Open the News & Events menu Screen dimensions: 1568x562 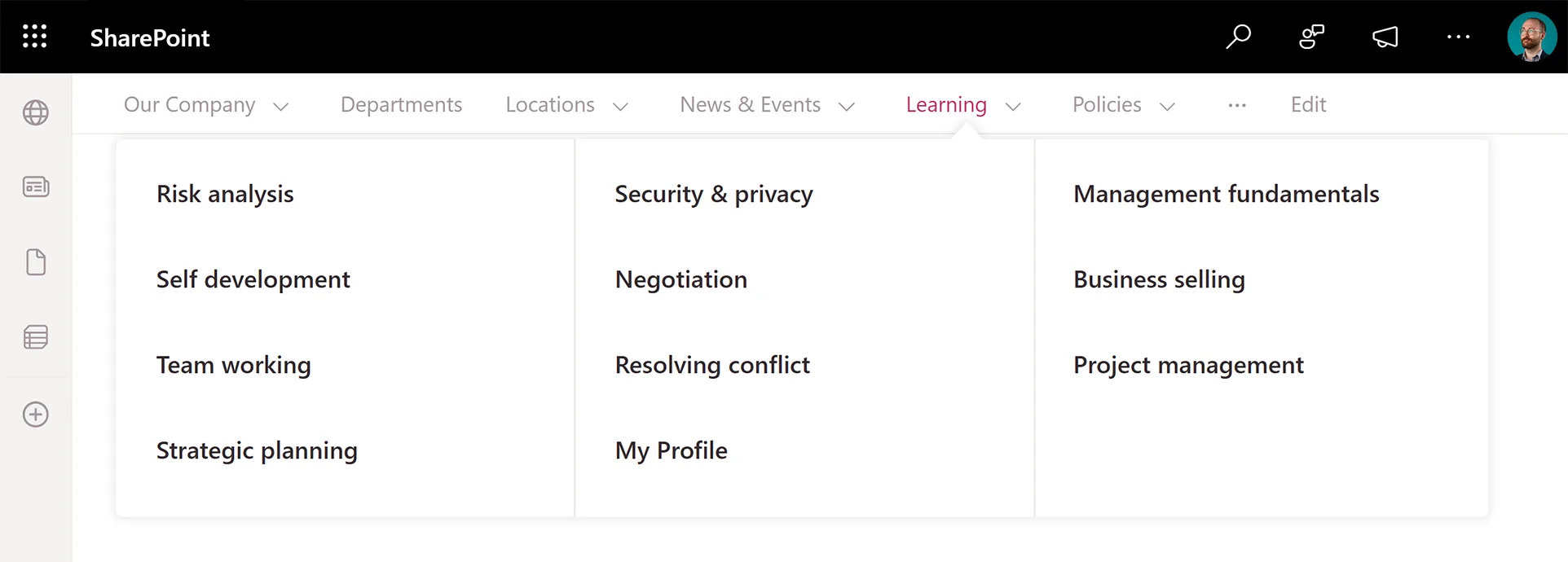750,104
